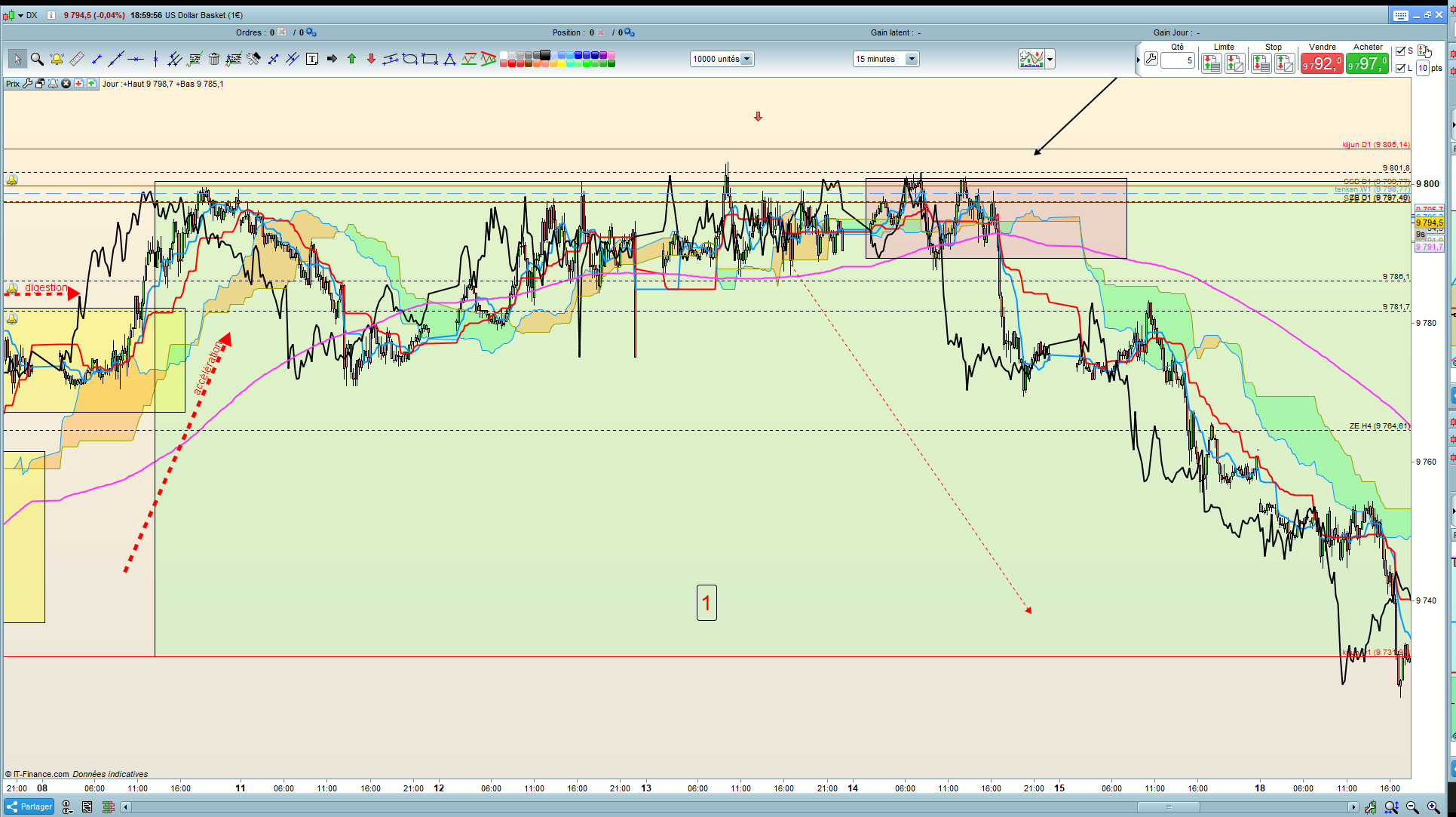Click the Prix panel bell alert icon
The width and height of the screenshot is (1456, 817).
53,84
